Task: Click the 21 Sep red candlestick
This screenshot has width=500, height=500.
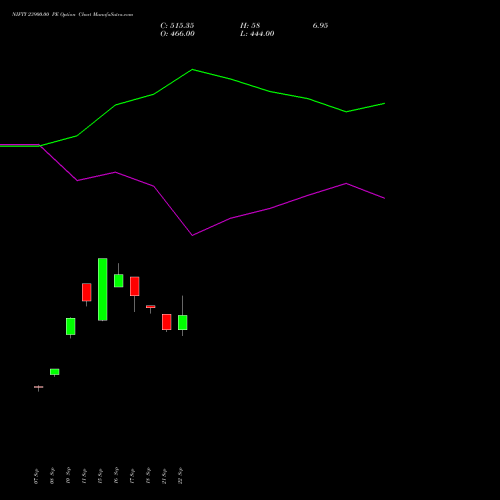Action: point(167,322)
